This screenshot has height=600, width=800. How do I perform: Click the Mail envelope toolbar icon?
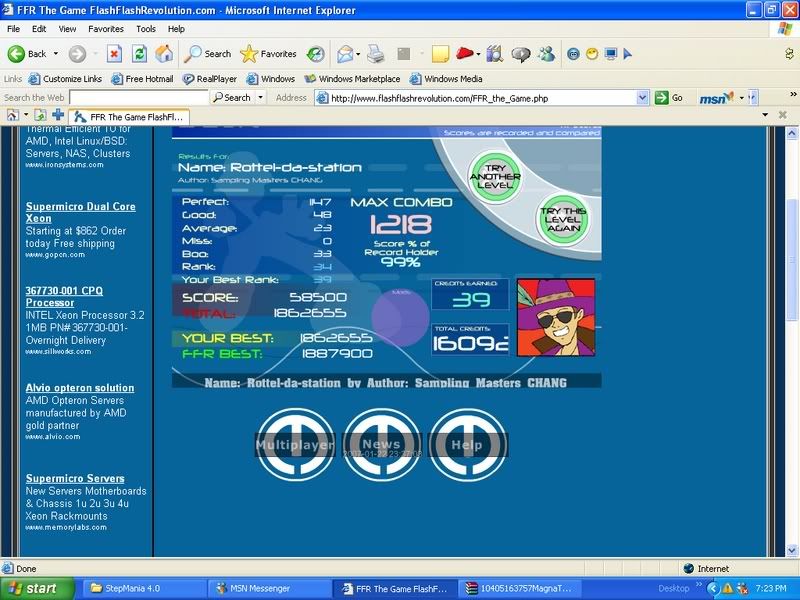(345, 54)
